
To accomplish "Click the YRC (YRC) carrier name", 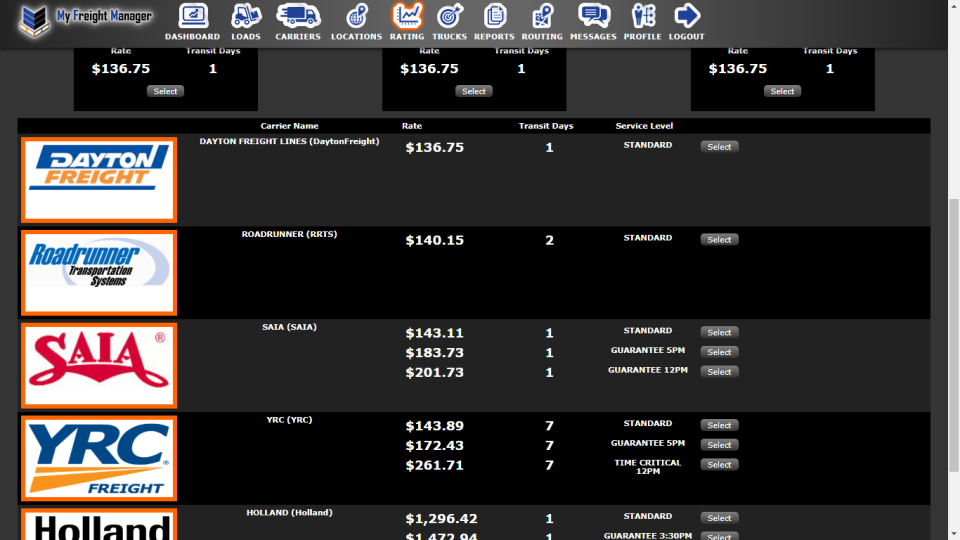I will coord(290,420).
